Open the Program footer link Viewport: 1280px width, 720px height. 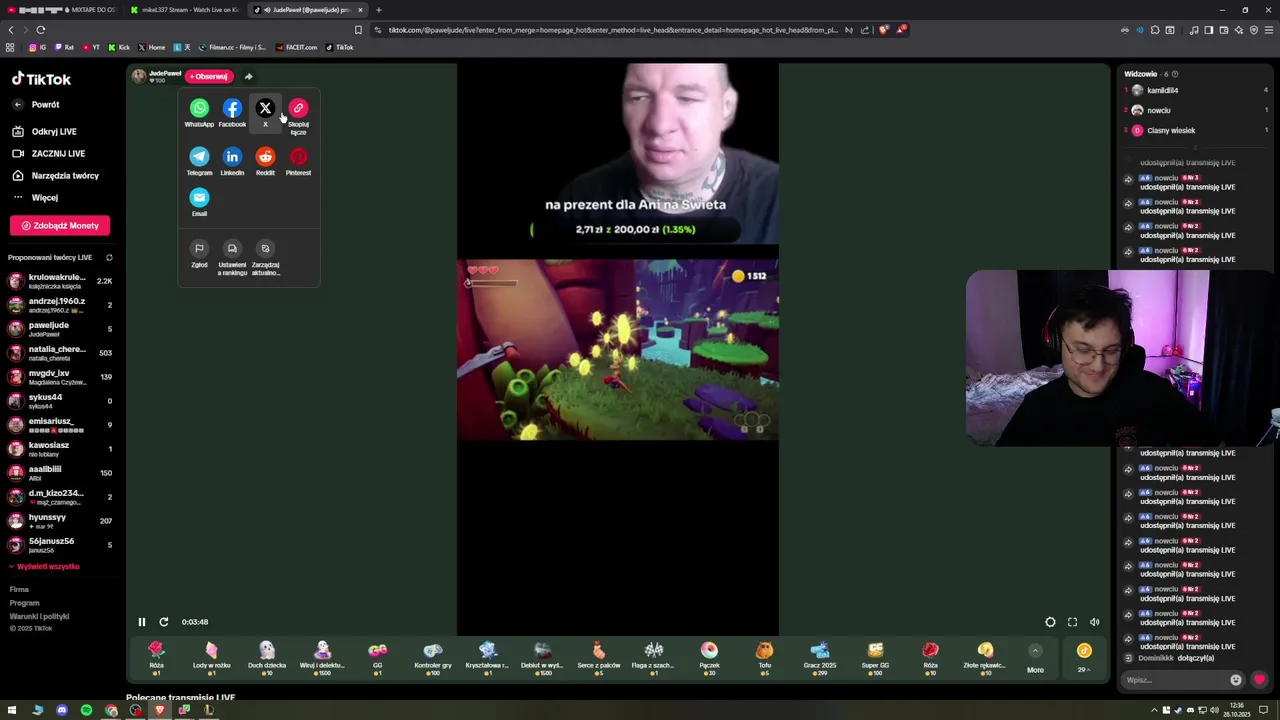click(x=24, y=603)
